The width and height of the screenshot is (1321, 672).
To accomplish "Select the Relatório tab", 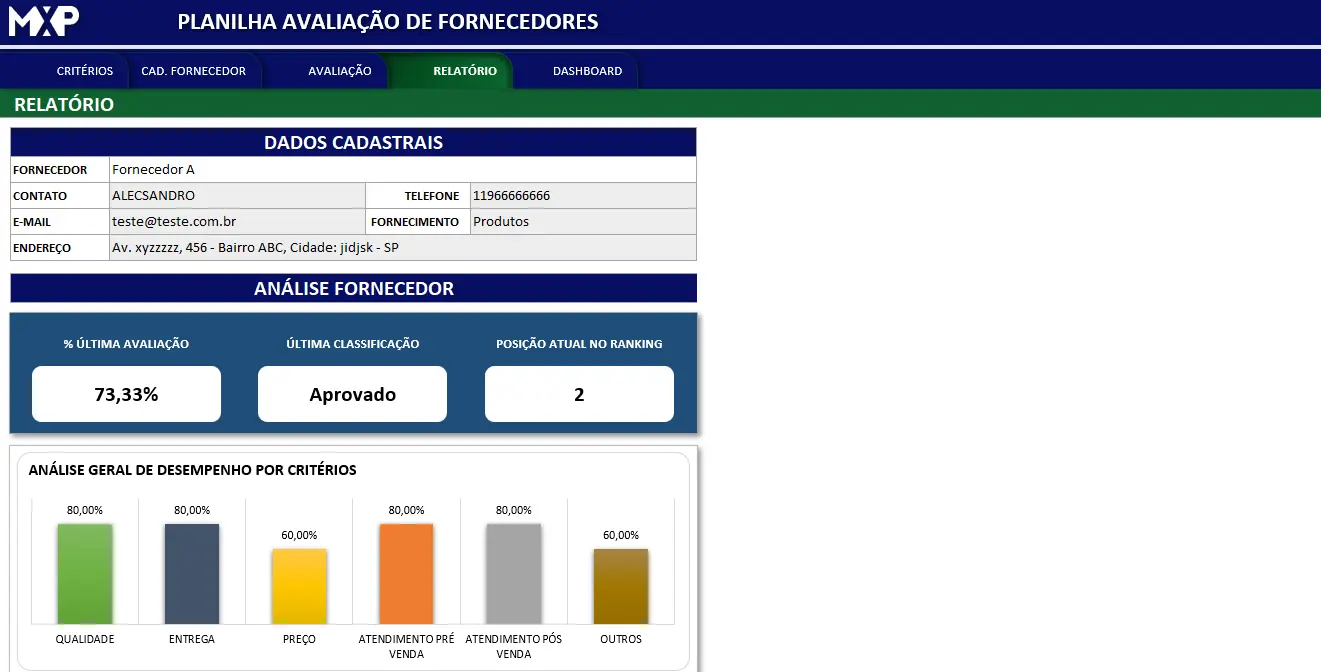I will 464,71.
